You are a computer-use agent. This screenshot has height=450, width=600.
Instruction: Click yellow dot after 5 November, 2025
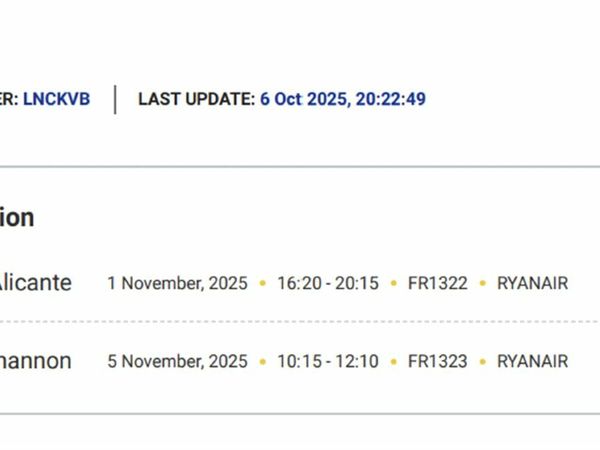(262, 362)
